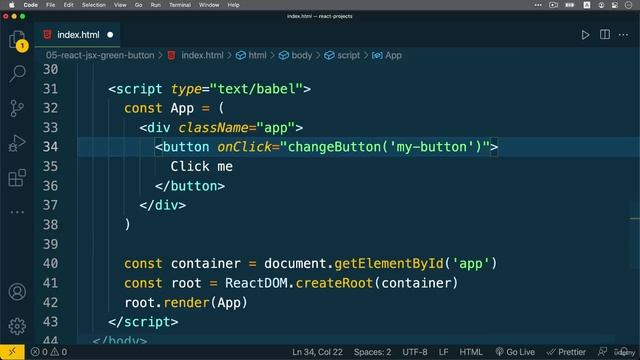Click the Go Live server button

(515, 352)
